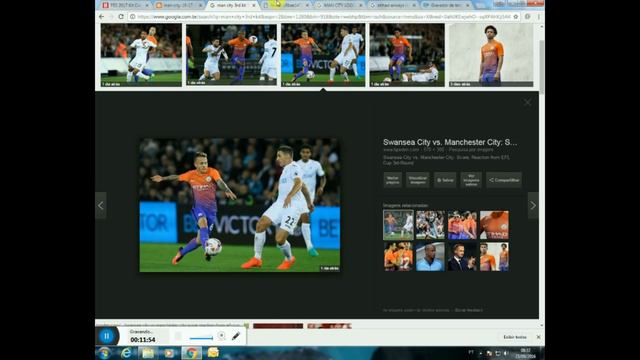Click the Chrome taskbar icon
This screenshot has height=360, width=640.
(x=191, y=353)
